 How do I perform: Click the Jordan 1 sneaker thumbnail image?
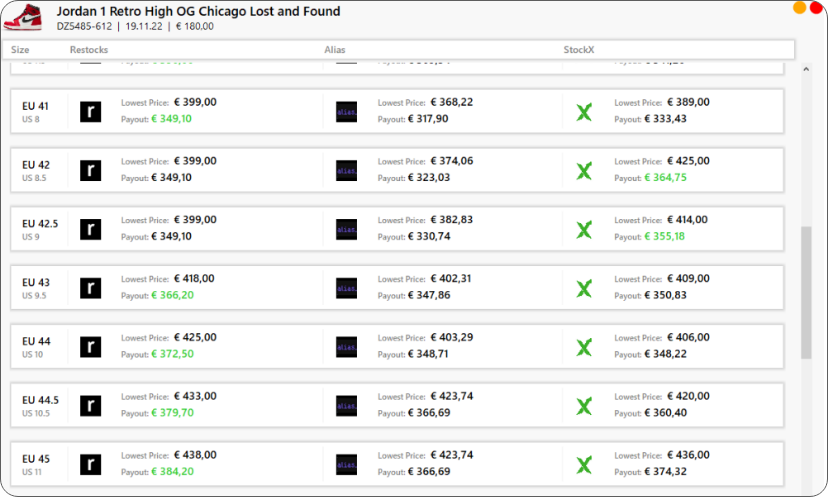point(23,17)
